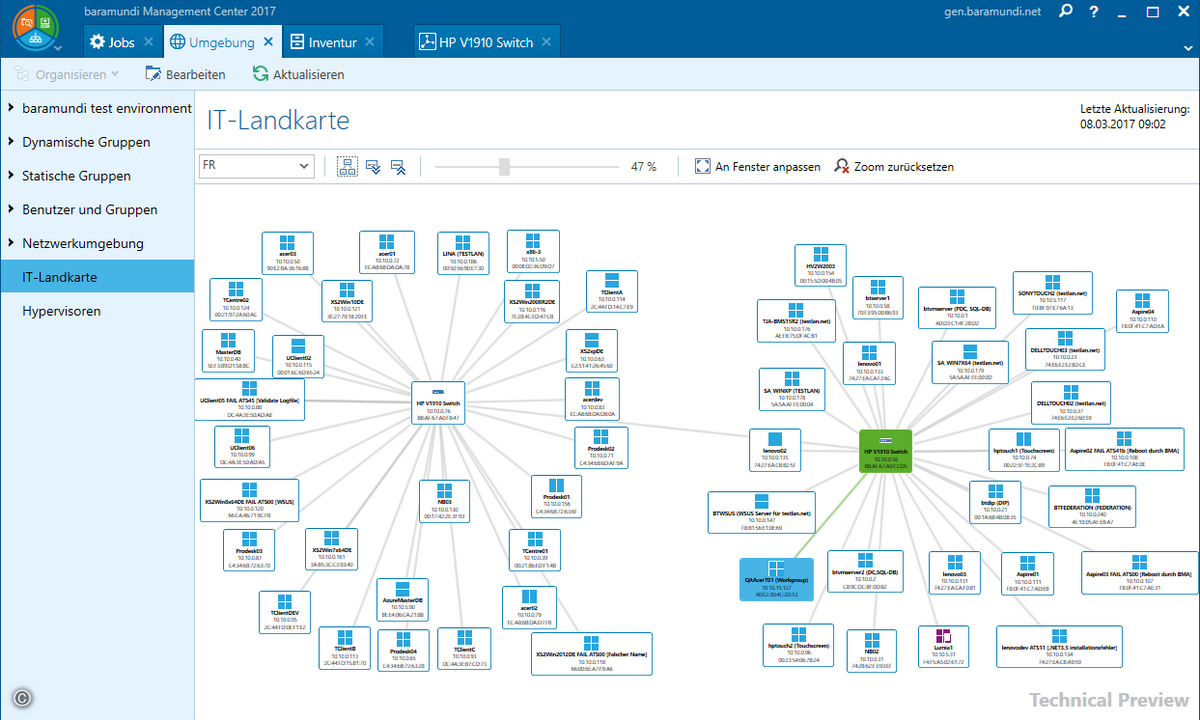
Task: Select the UClient06 node
Action: coord(242,447)
